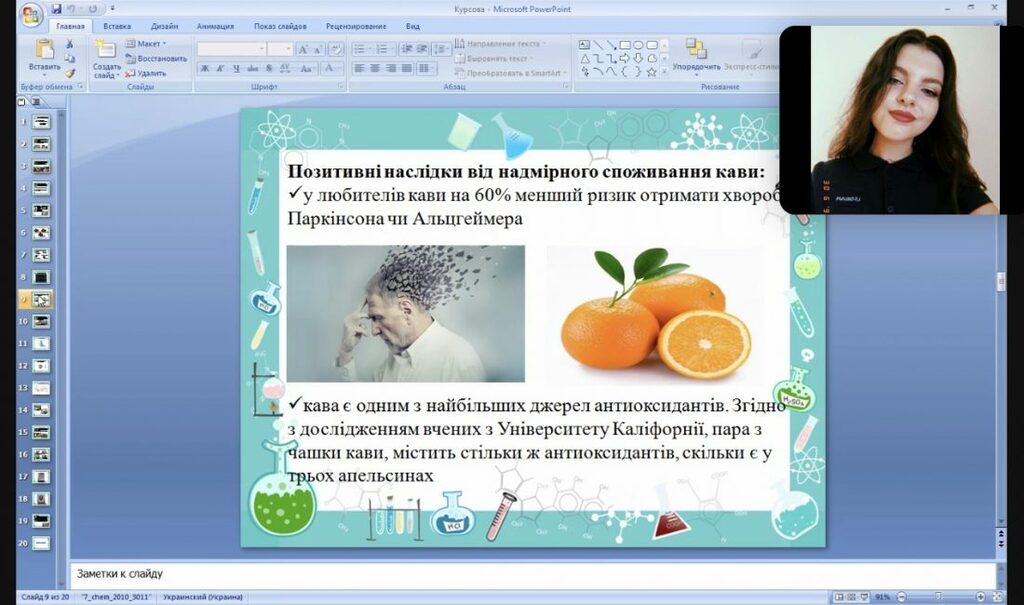Screen dimensions: 1024x605
Task: Open the Layout (Макет) dropdown
Action: click(147, 44)
